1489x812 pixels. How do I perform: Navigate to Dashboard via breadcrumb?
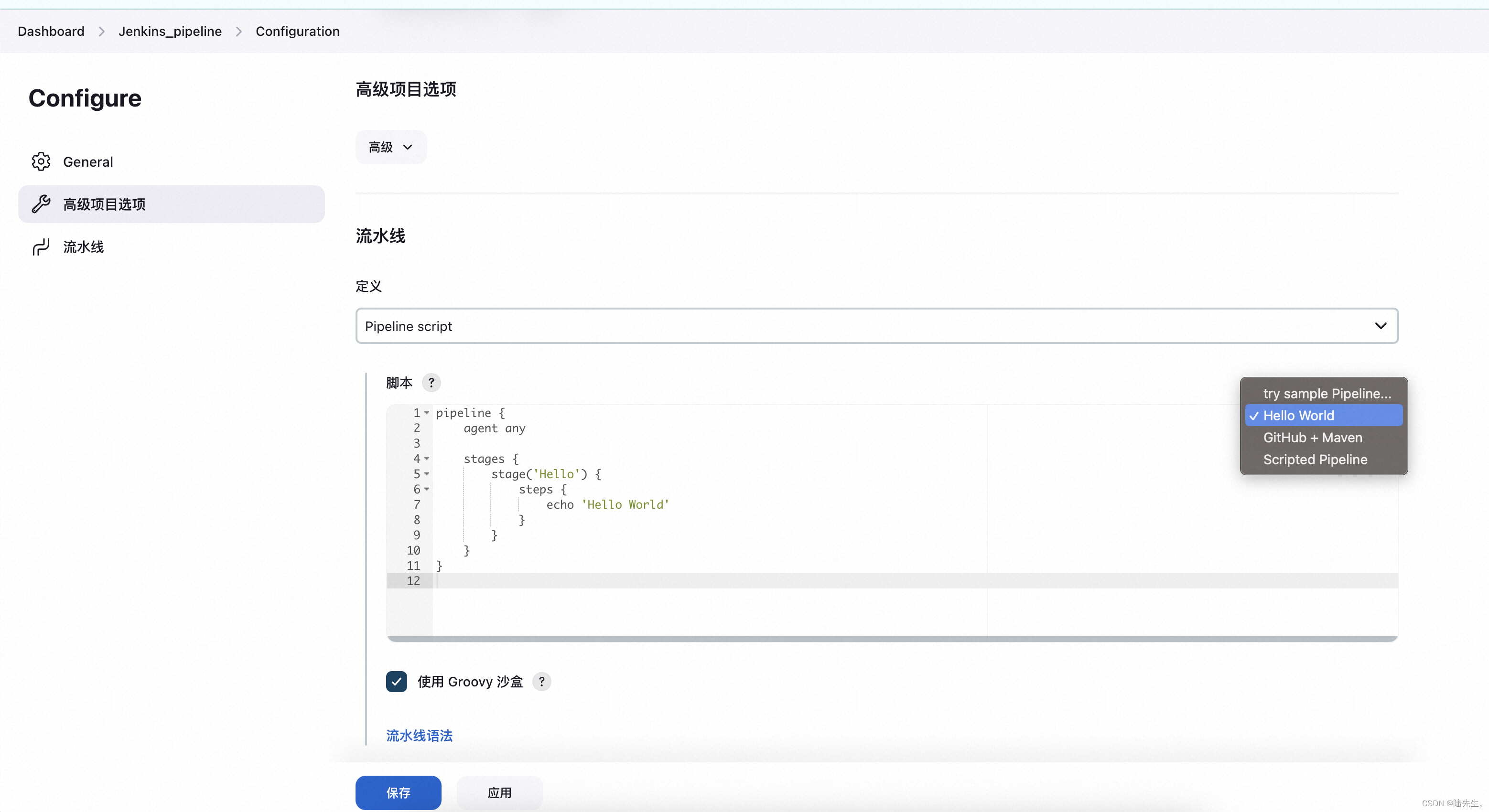tap(50, 31)
